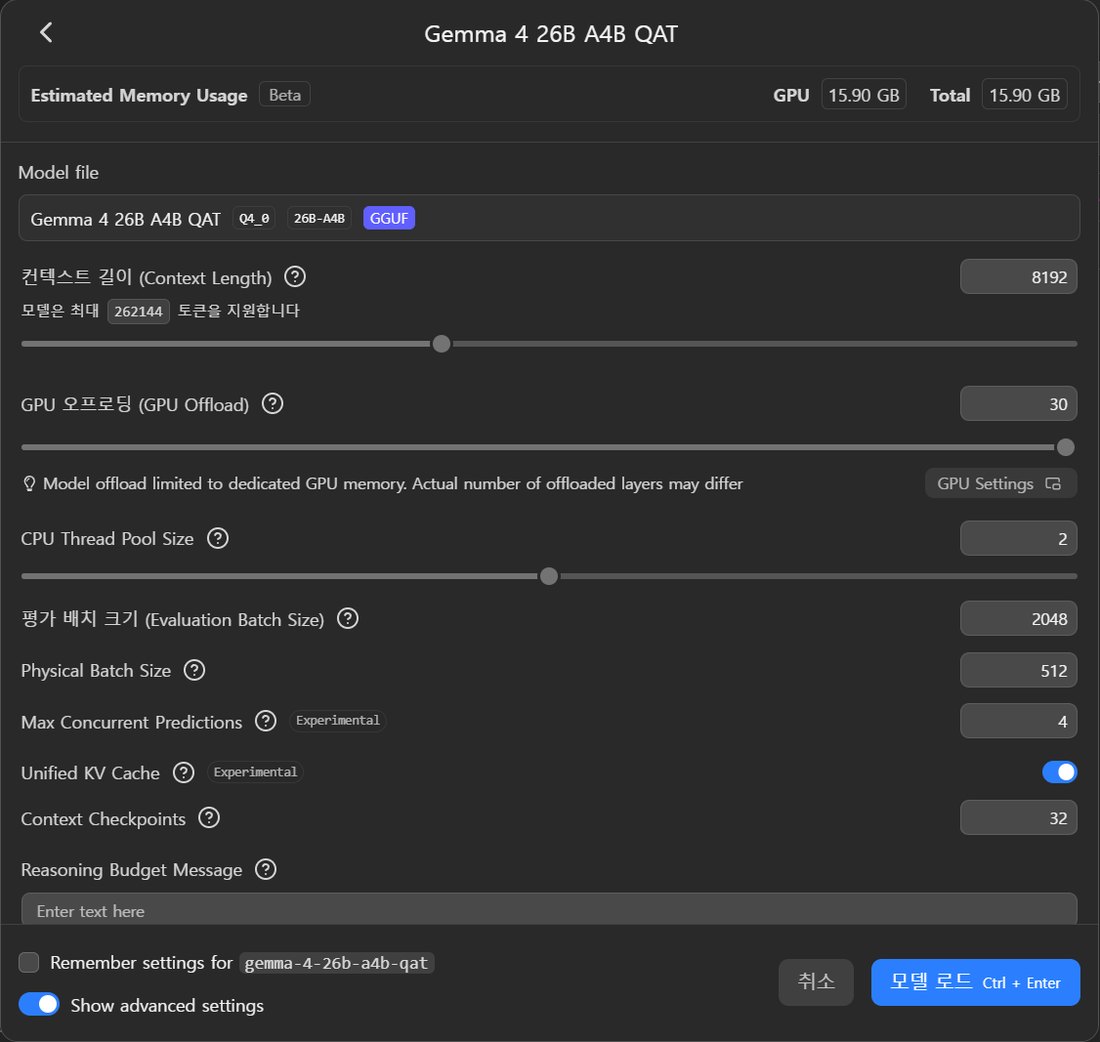Image resolution: width=1100 pixels, height=1042 pixels.
Task: Adjust the CPU Thread Pool Size slider
Action: coord(549,576)
